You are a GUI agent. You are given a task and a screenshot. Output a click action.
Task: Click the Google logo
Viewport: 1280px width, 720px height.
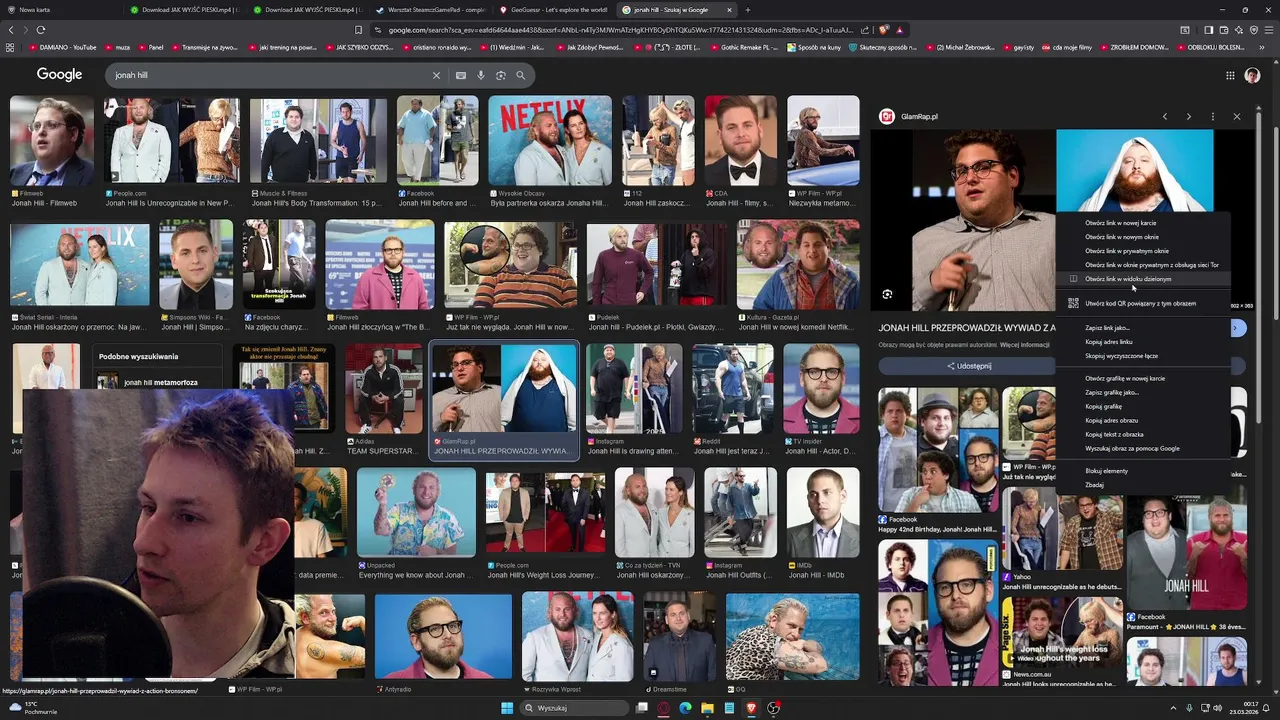(59, 75)
